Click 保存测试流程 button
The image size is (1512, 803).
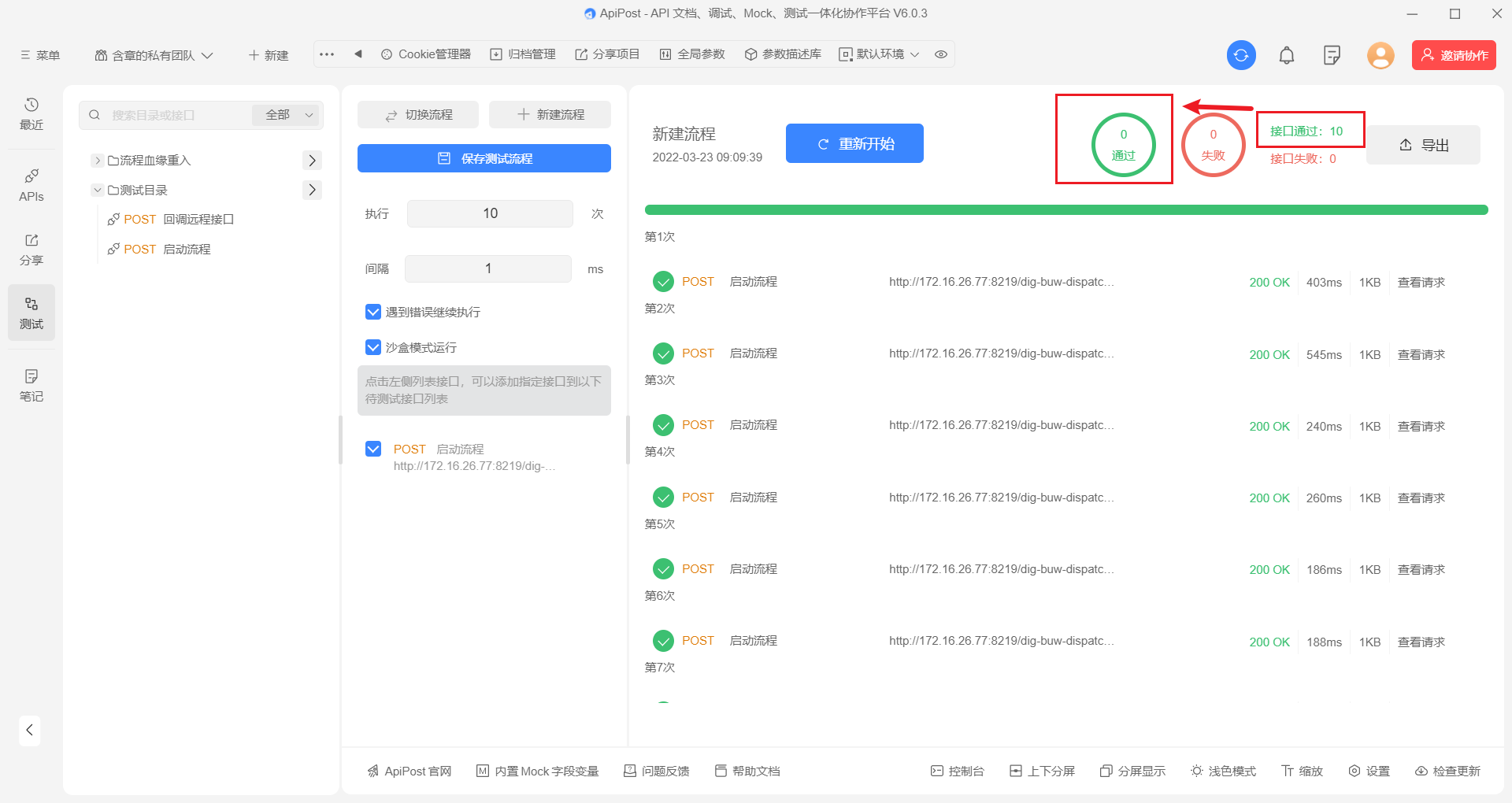coord(484,158)
